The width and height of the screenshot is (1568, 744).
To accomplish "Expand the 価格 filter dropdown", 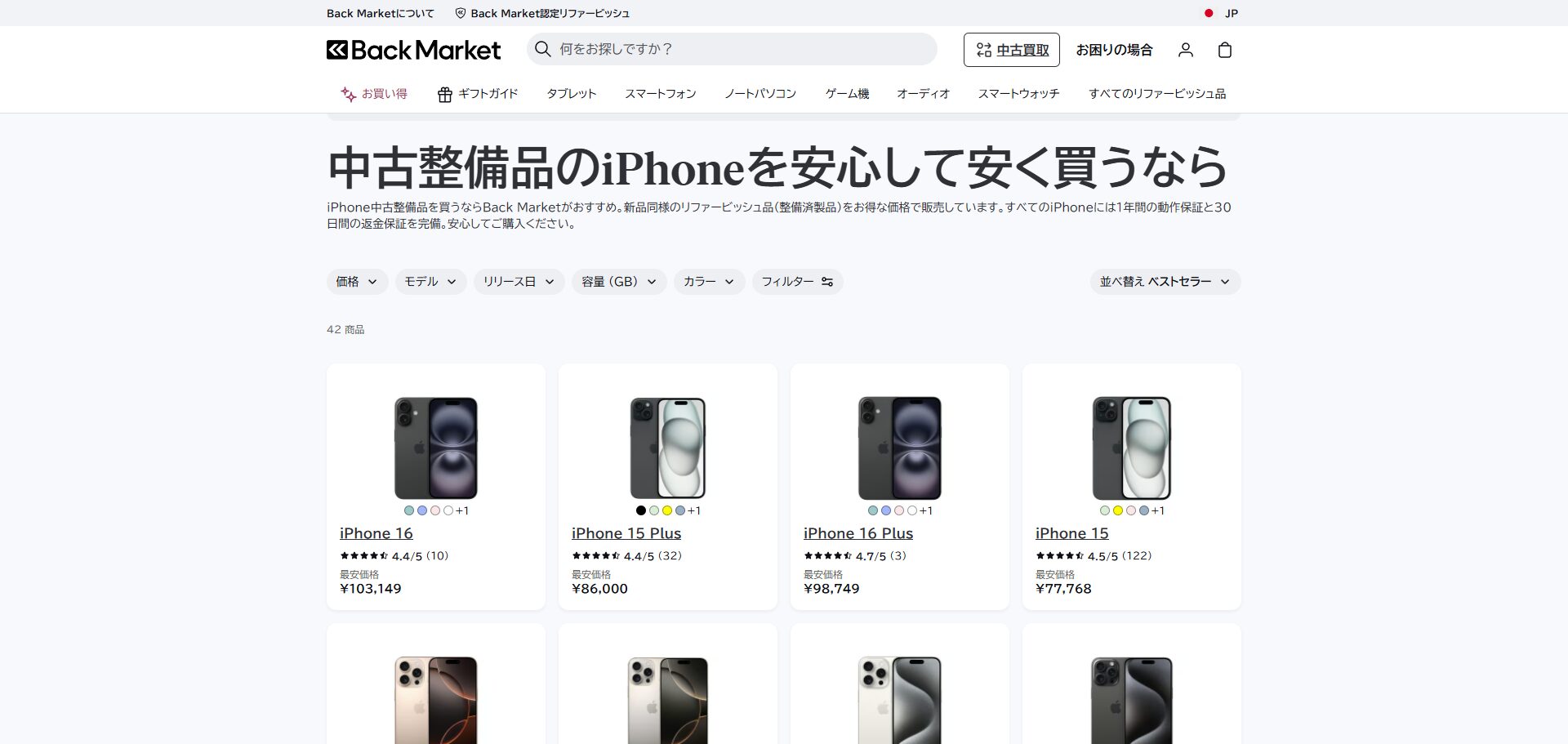I will point(357,282).
